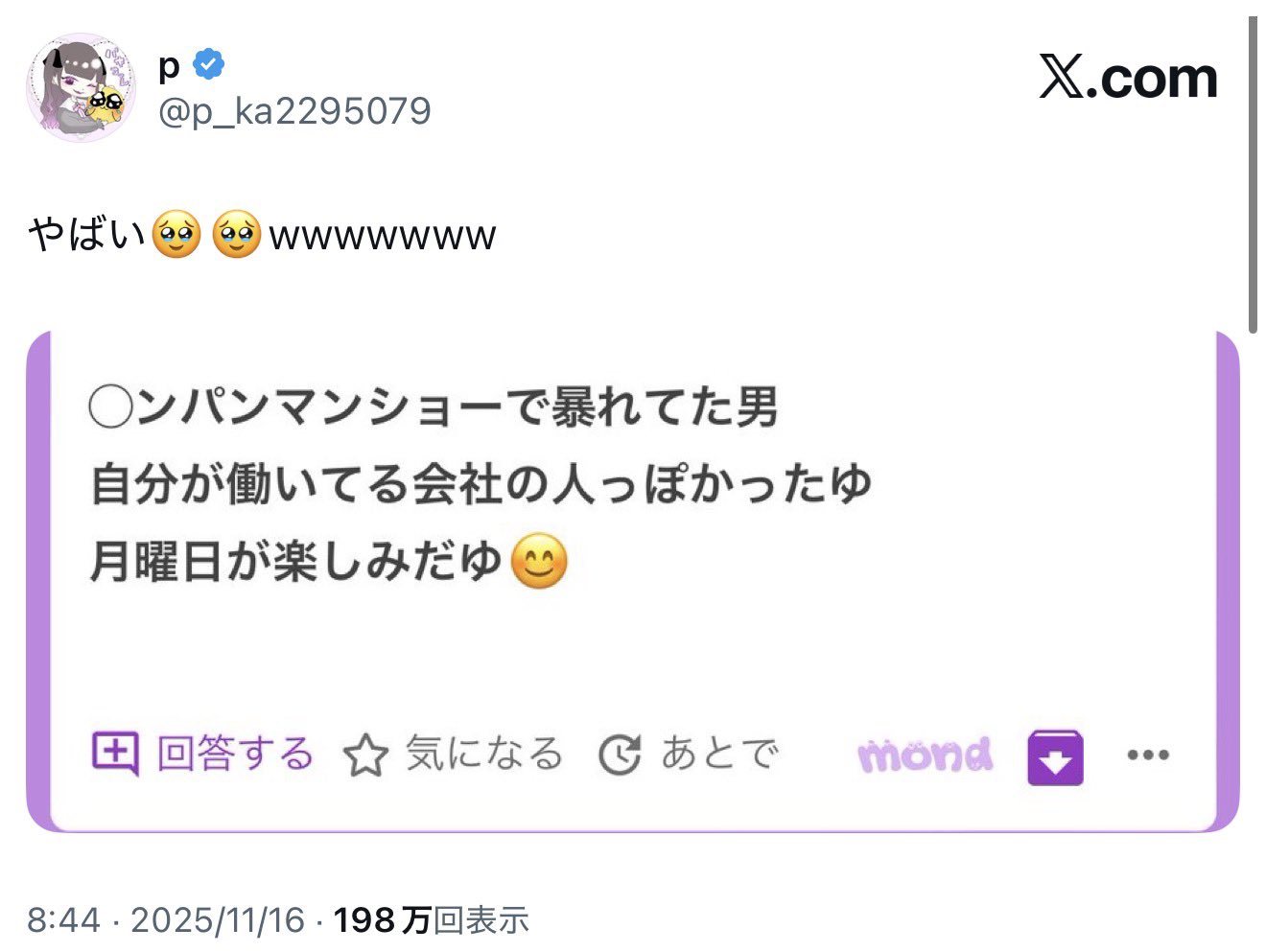Open user p's profile avatar
The width and height of the screenshot is (1266, 952).
pos(82,88)
